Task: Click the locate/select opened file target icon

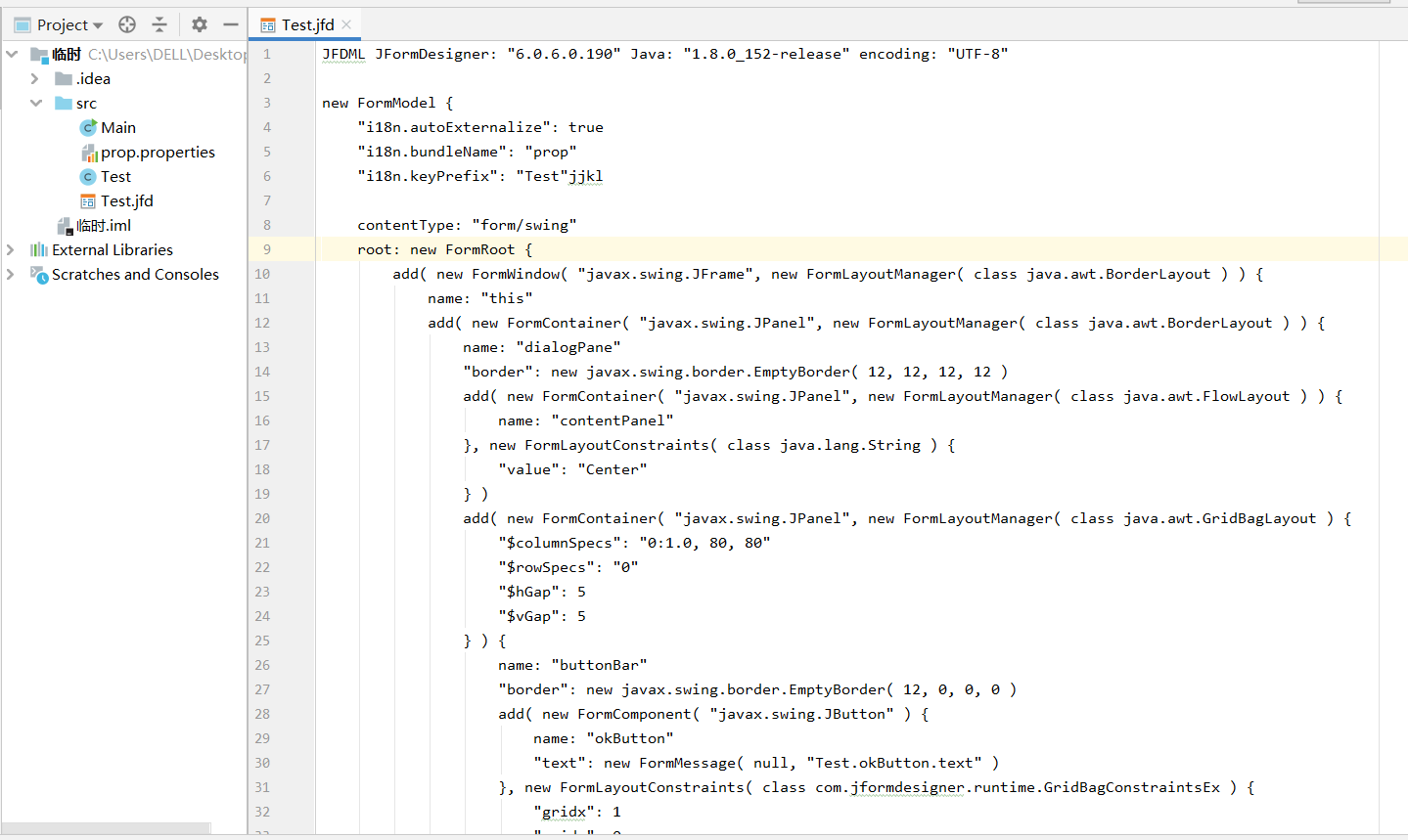Action: 127,24
